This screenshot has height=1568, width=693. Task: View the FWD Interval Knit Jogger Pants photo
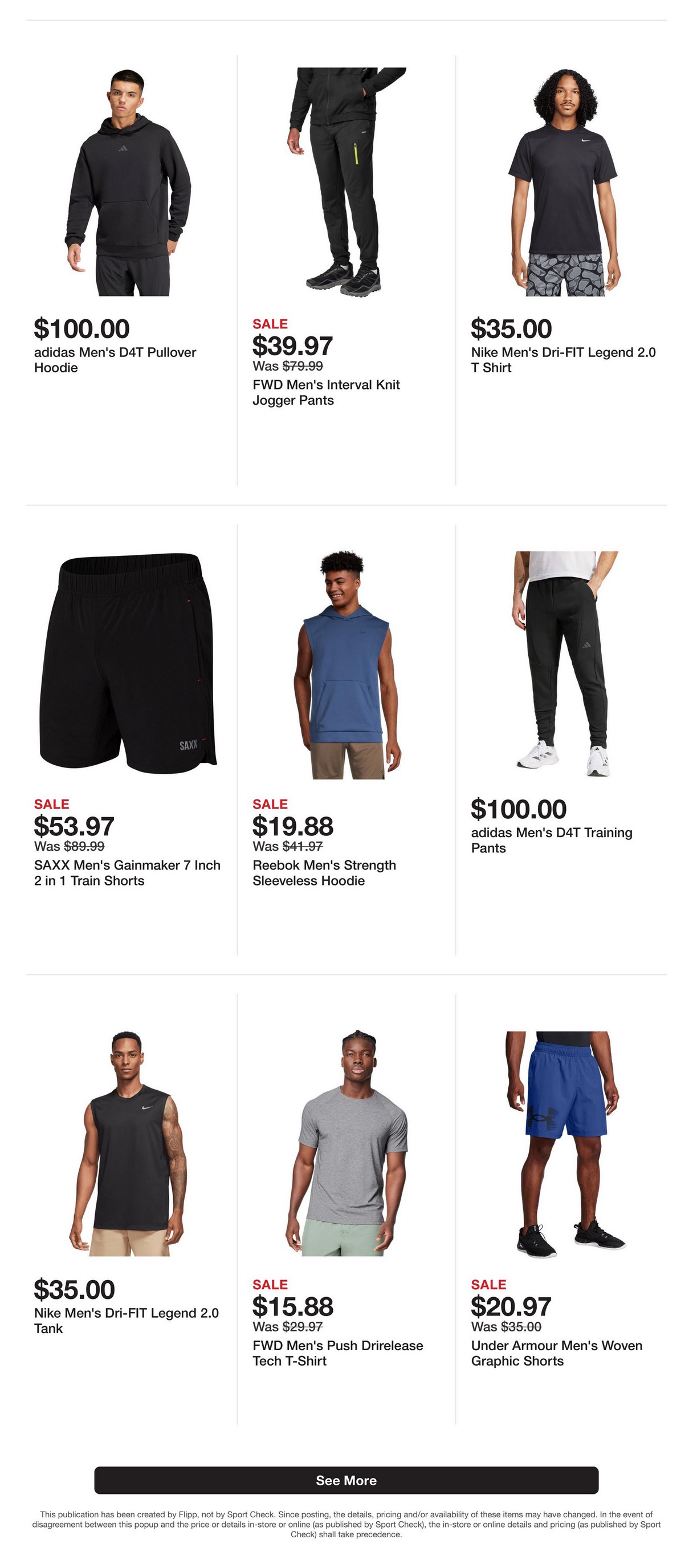[346, 182]
